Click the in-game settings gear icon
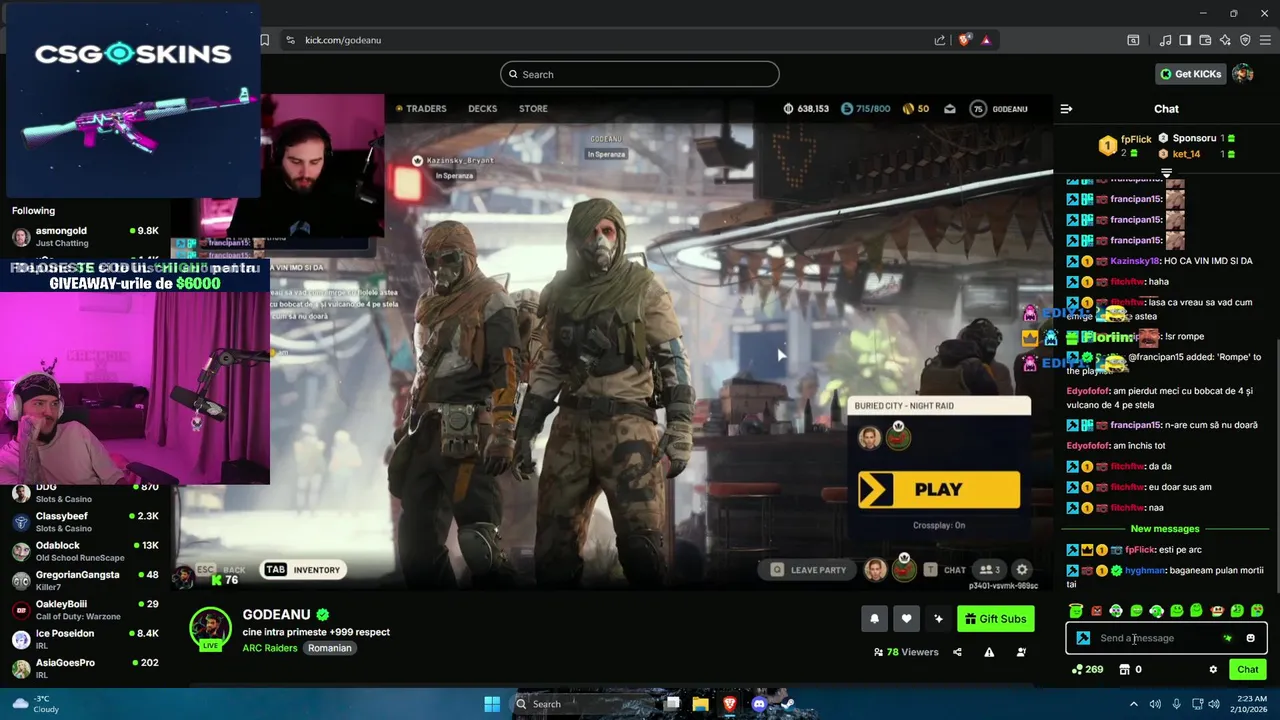The image size is (1280, 720). pos(1022,570)
